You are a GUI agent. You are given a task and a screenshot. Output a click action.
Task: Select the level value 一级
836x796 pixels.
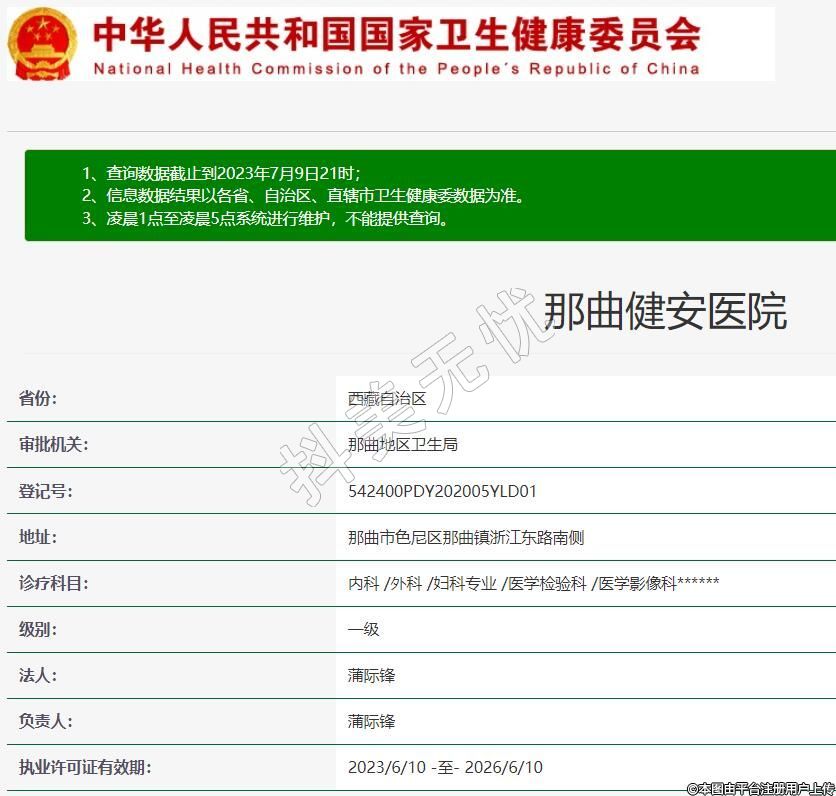click(x=364, y=629)
